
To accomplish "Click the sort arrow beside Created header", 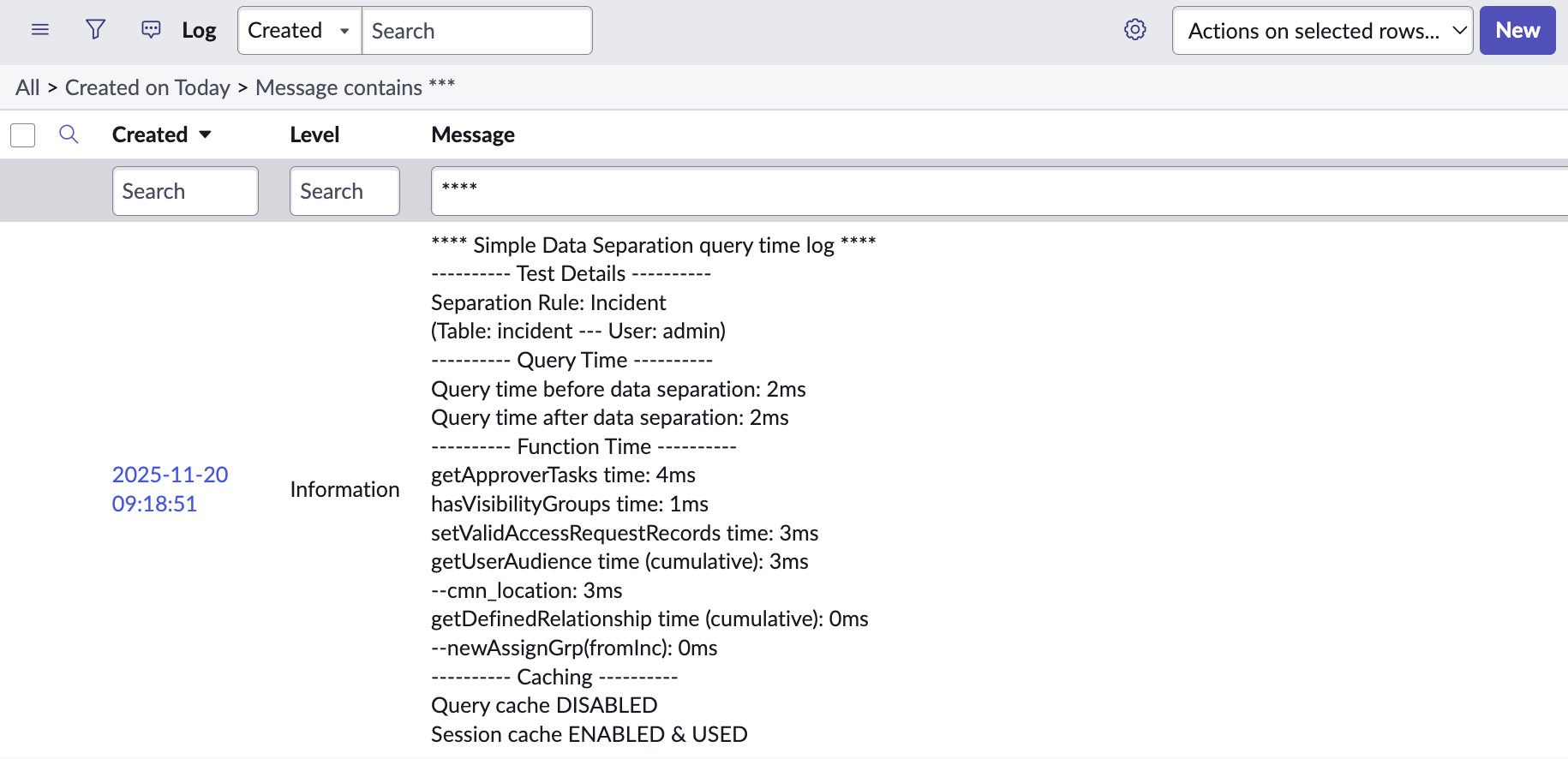I will coord(206,134).
